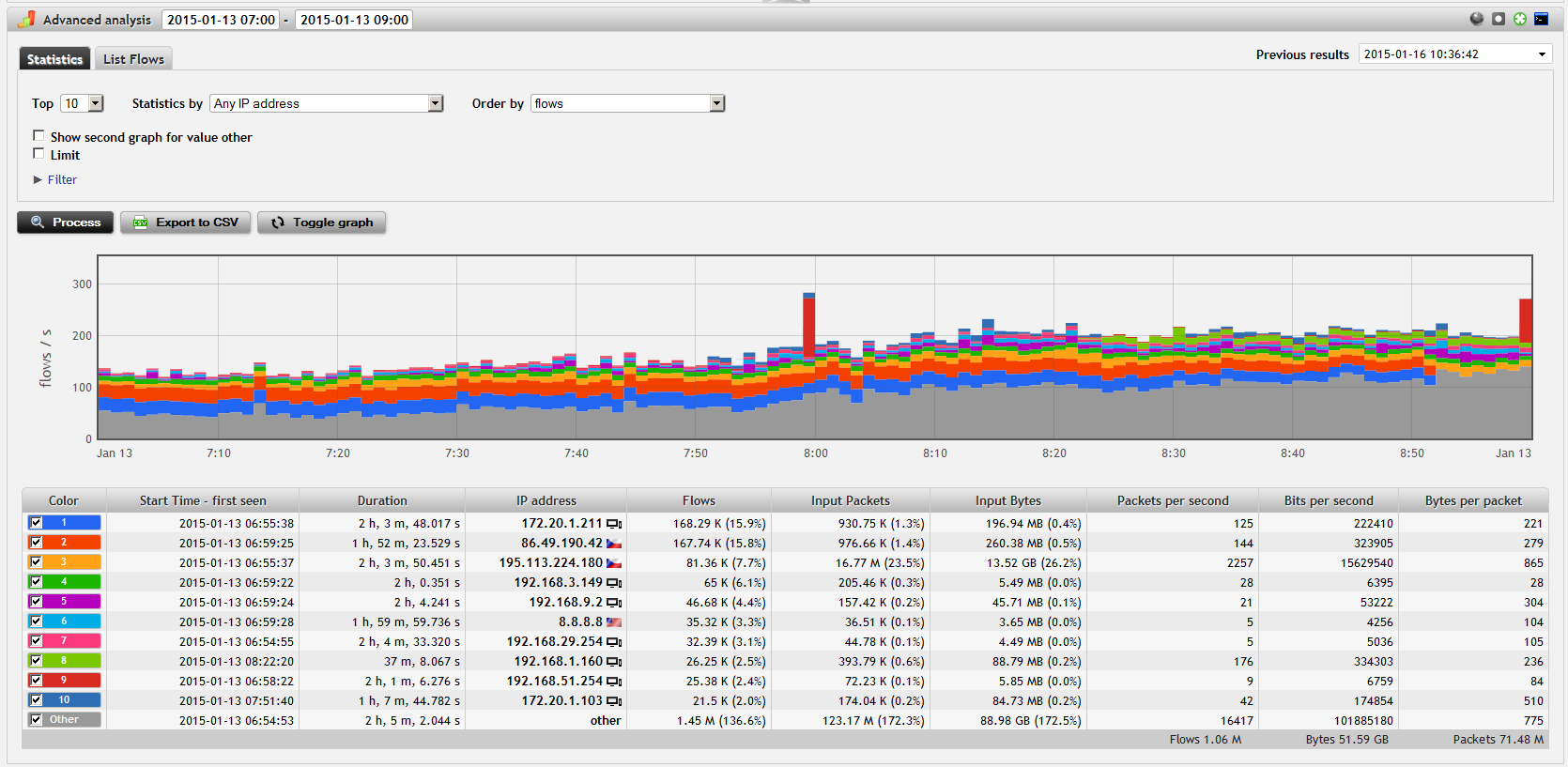Viewport: 1568px width, 767px height.
Task: Click the host icon beside 192.168.3.149
Action: coord(614,583)
